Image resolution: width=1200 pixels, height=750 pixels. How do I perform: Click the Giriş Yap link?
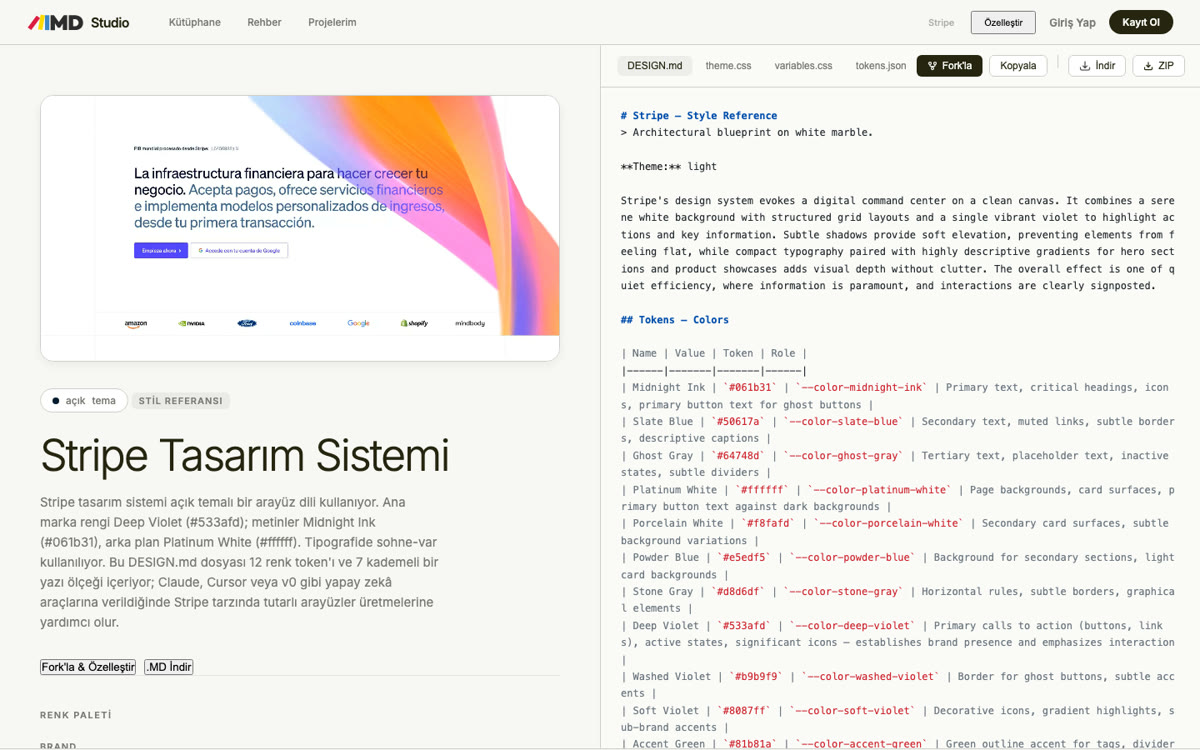[1072, 22]
